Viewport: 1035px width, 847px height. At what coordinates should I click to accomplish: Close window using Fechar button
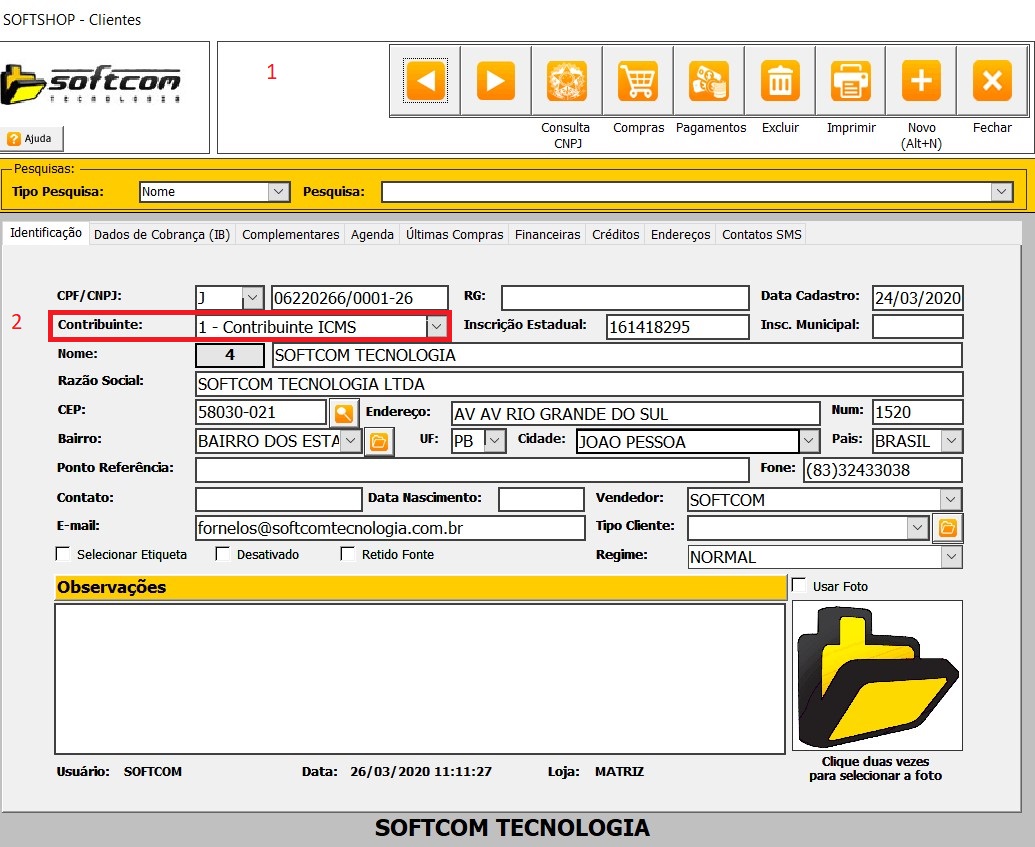(x=992, y=81)
